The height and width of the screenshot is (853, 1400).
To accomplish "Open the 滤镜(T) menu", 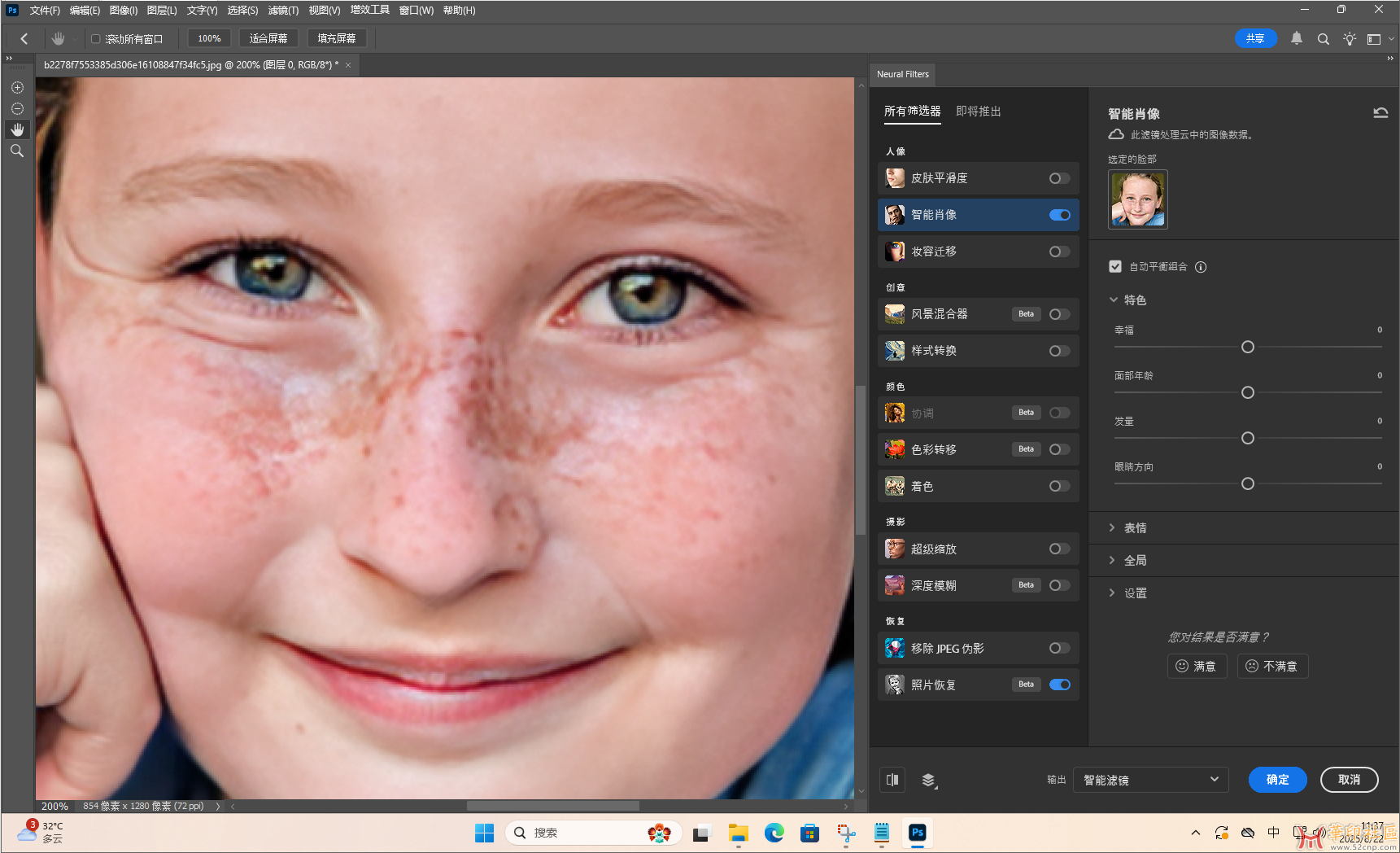I will click(283, 11).
